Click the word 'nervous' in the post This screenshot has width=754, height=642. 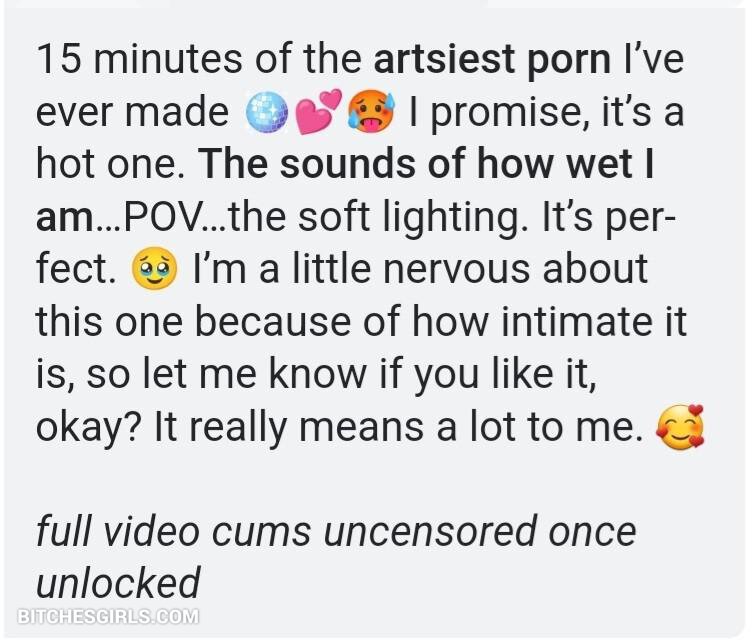tap(457, 269)
